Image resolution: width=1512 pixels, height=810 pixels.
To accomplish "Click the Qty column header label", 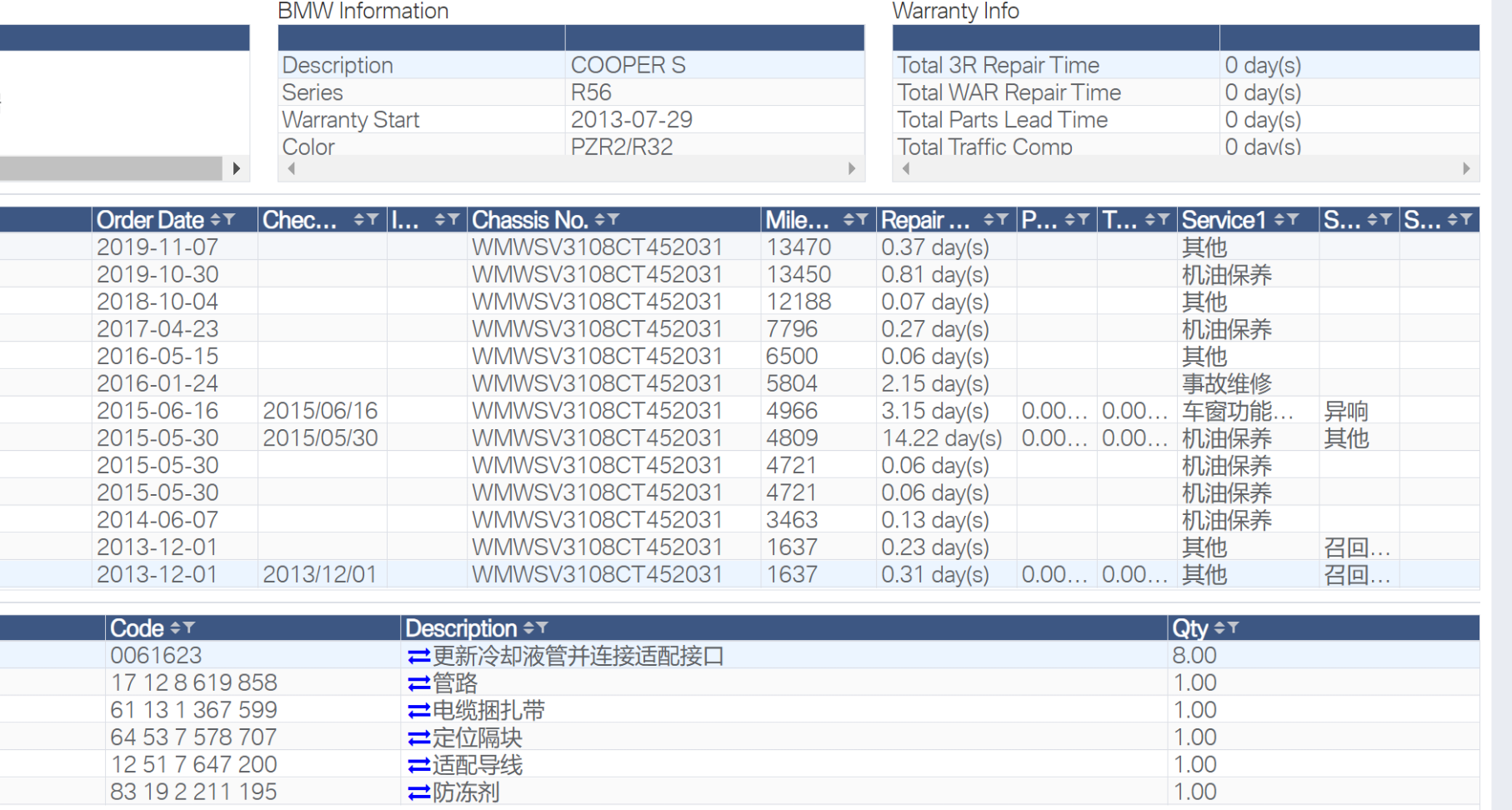I will [x=1189, y=628].
